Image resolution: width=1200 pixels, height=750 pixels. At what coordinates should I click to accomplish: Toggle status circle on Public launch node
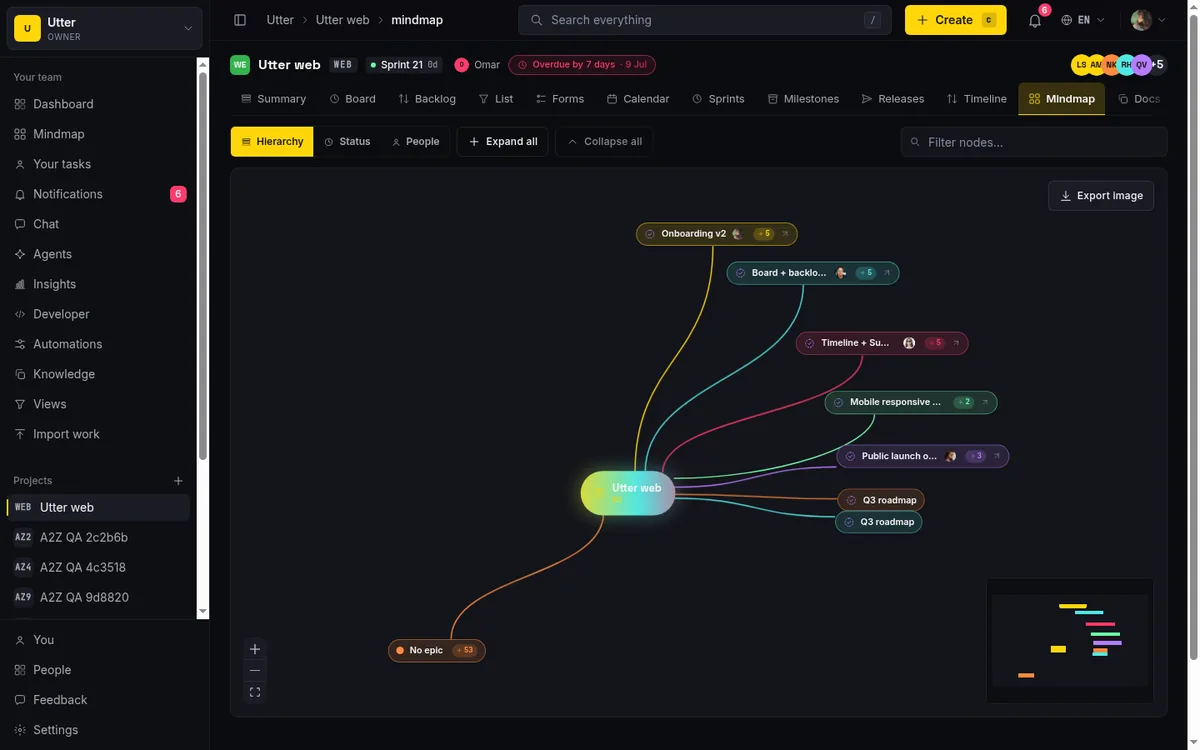850,456
